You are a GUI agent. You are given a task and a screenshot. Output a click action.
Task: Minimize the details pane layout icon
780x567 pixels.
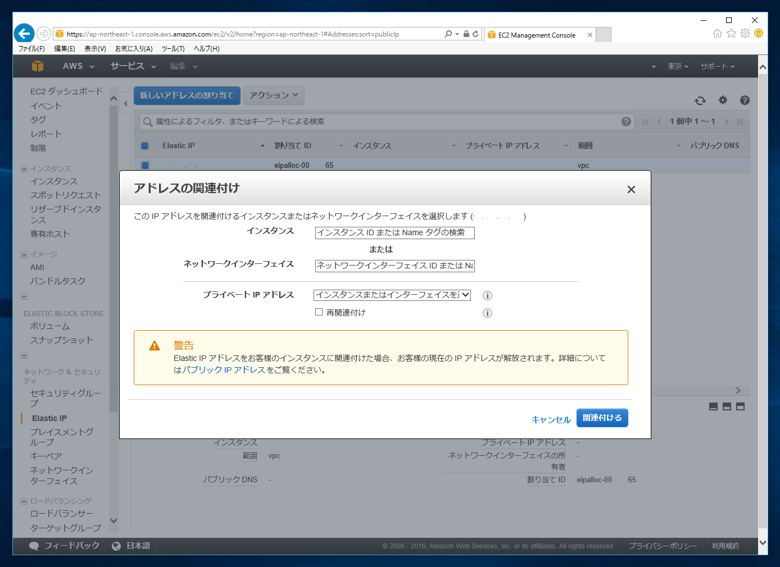click(713, 406)
